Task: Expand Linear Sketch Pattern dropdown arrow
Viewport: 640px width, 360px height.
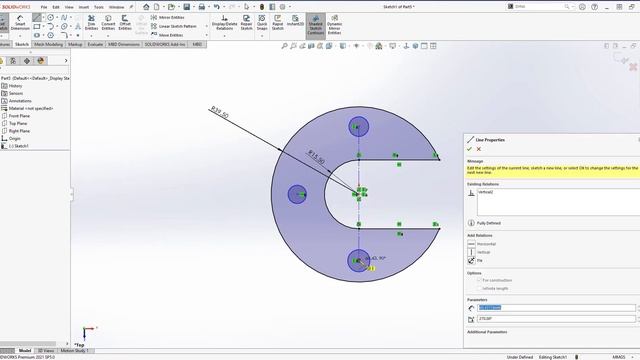Action: [207, 26]
